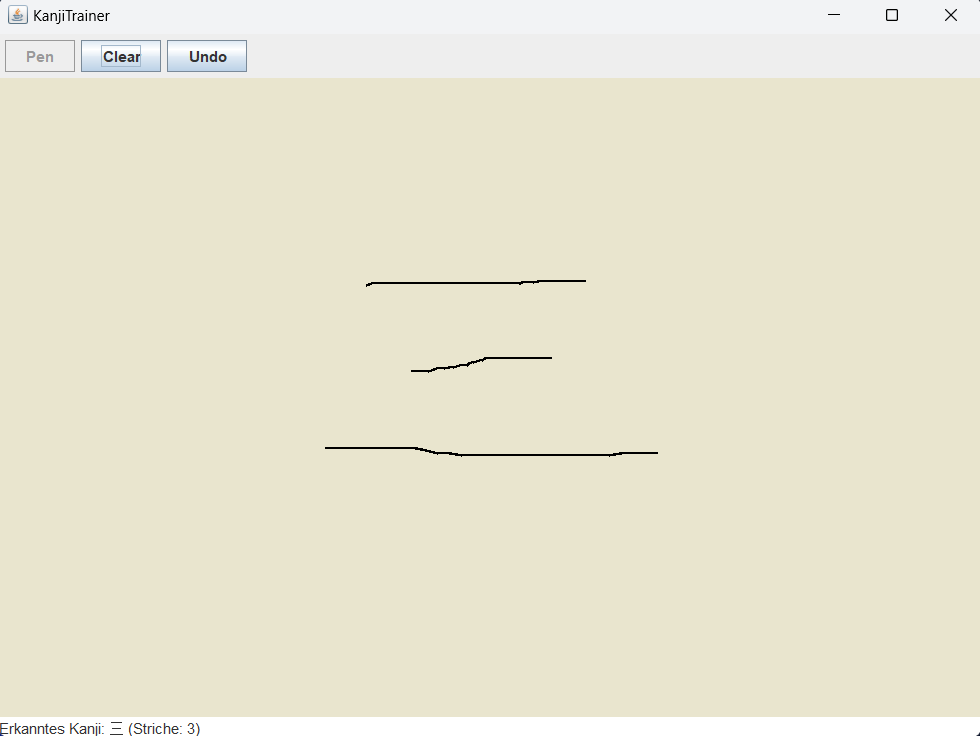
Task: Maximize the KanjiTrainer window
Action: pyautogui.click(x=892, y=15)
